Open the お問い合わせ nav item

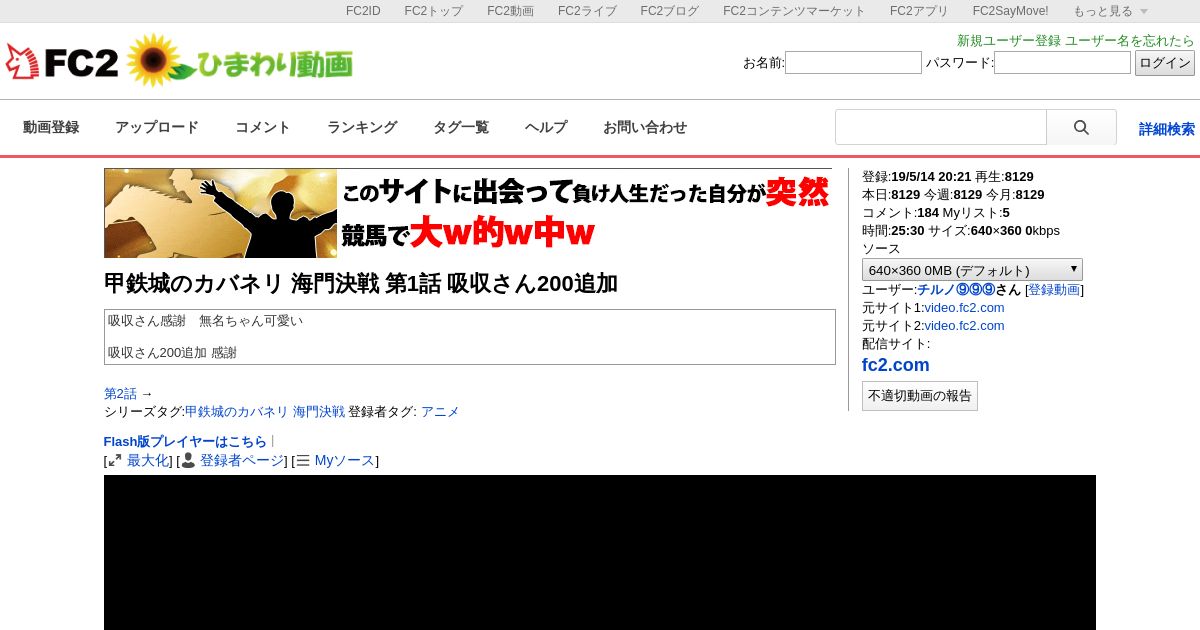click(645, 127)
